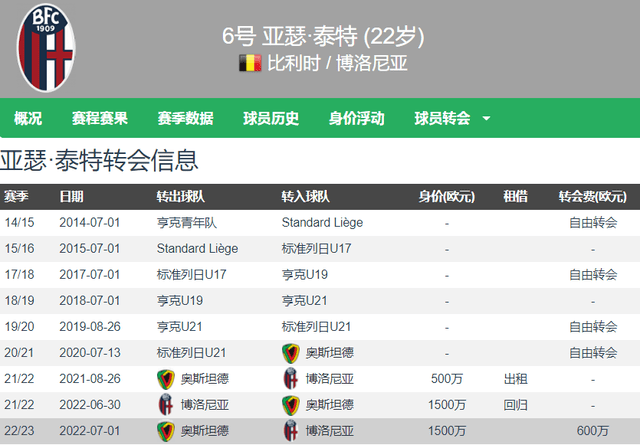Click the 亨克青年队 team cell
This screenshot has height=445, width=640.
click(x=187, y=223)
